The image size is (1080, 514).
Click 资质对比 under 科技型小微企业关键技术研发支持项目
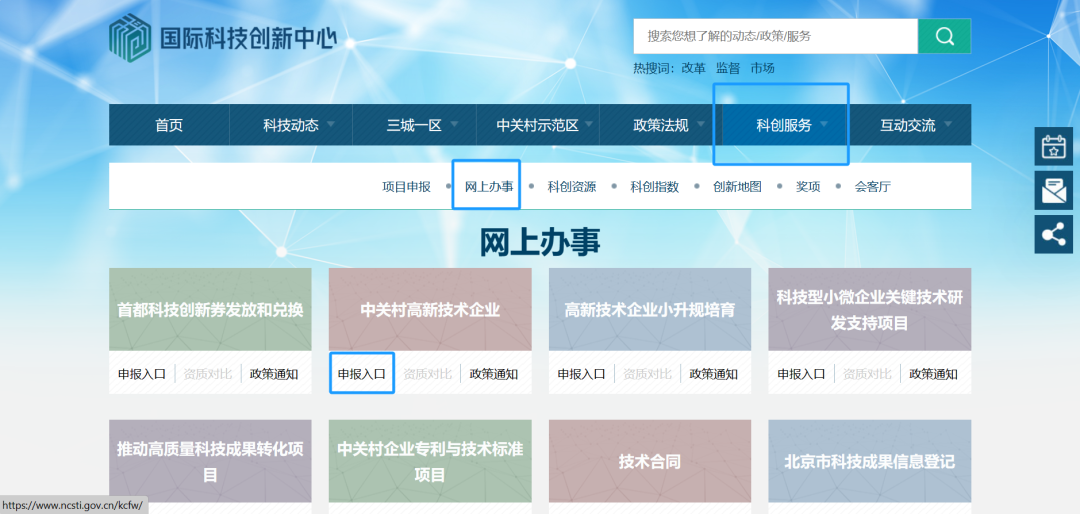(x=866, y=374)
